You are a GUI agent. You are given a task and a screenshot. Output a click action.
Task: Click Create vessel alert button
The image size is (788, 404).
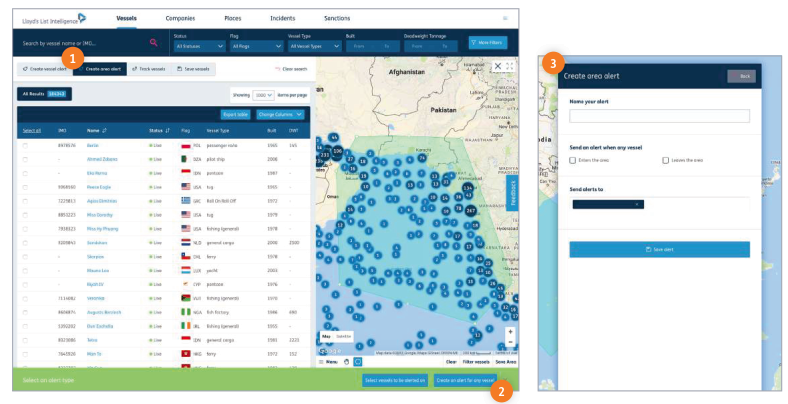[x=45, y=69]
